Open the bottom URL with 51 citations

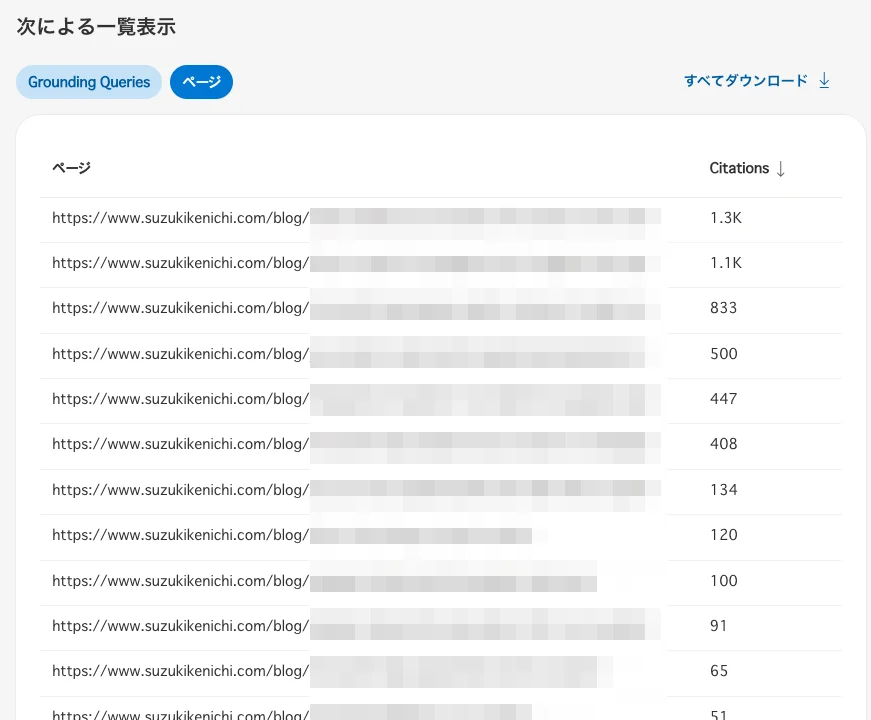pyautogui.click(x=180, y=714)
